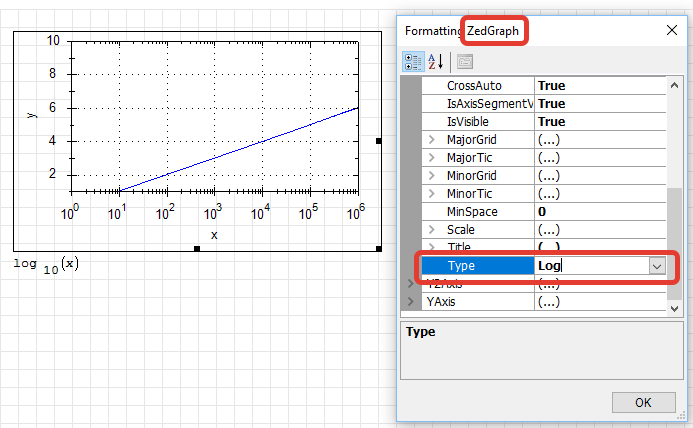693x428 pixels.
Task: Click the OK button
Action: click(x=642, y=403)
